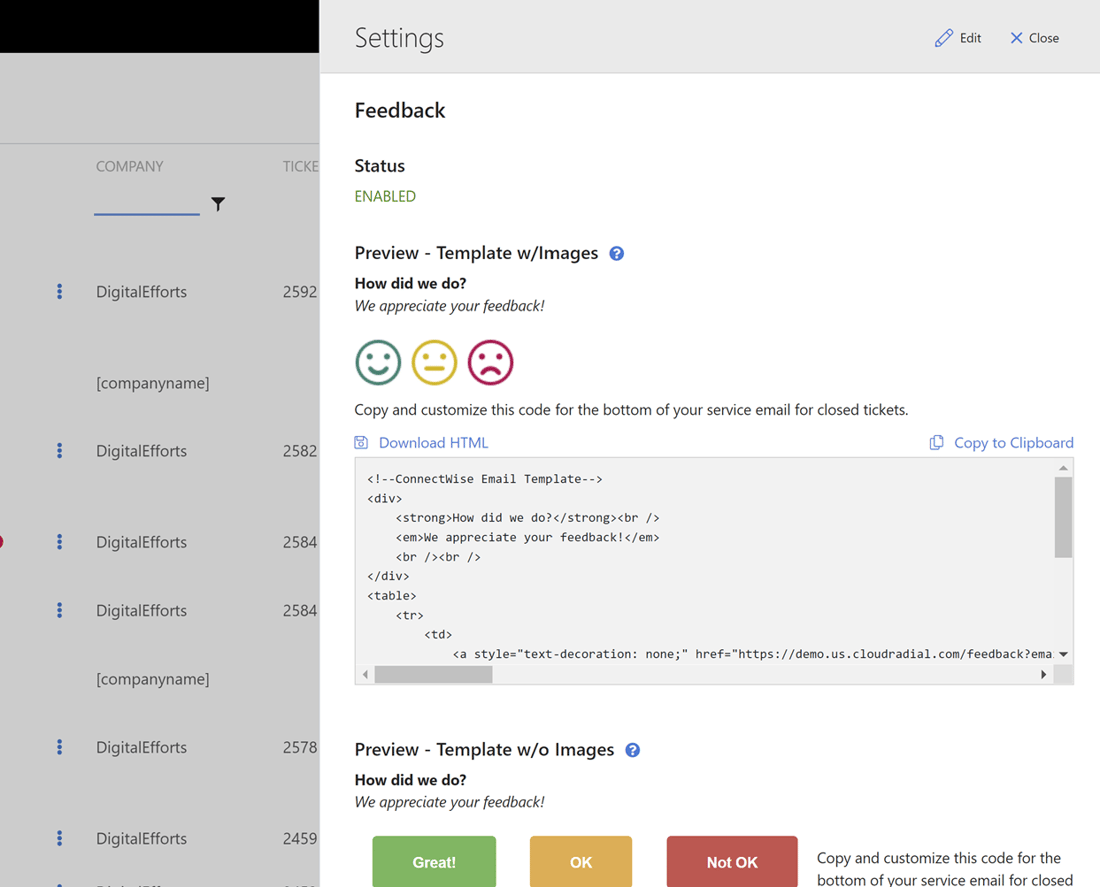Click inside the company filter field
1100x887 pixels.
(x=146, y=203)
